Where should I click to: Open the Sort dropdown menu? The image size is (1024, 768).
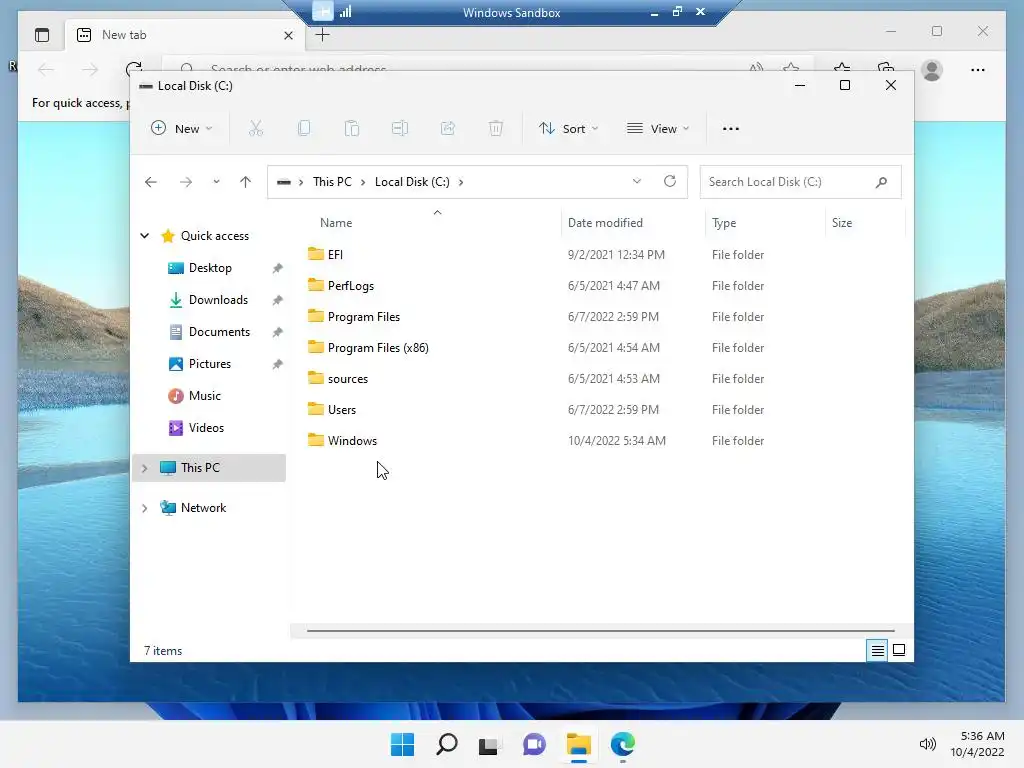(568, 129)
